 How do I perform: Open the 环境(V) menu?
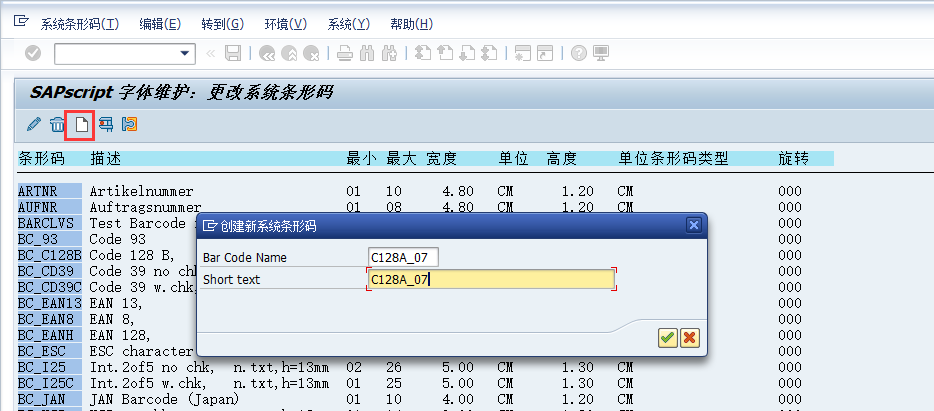click(x=285, y=24)
